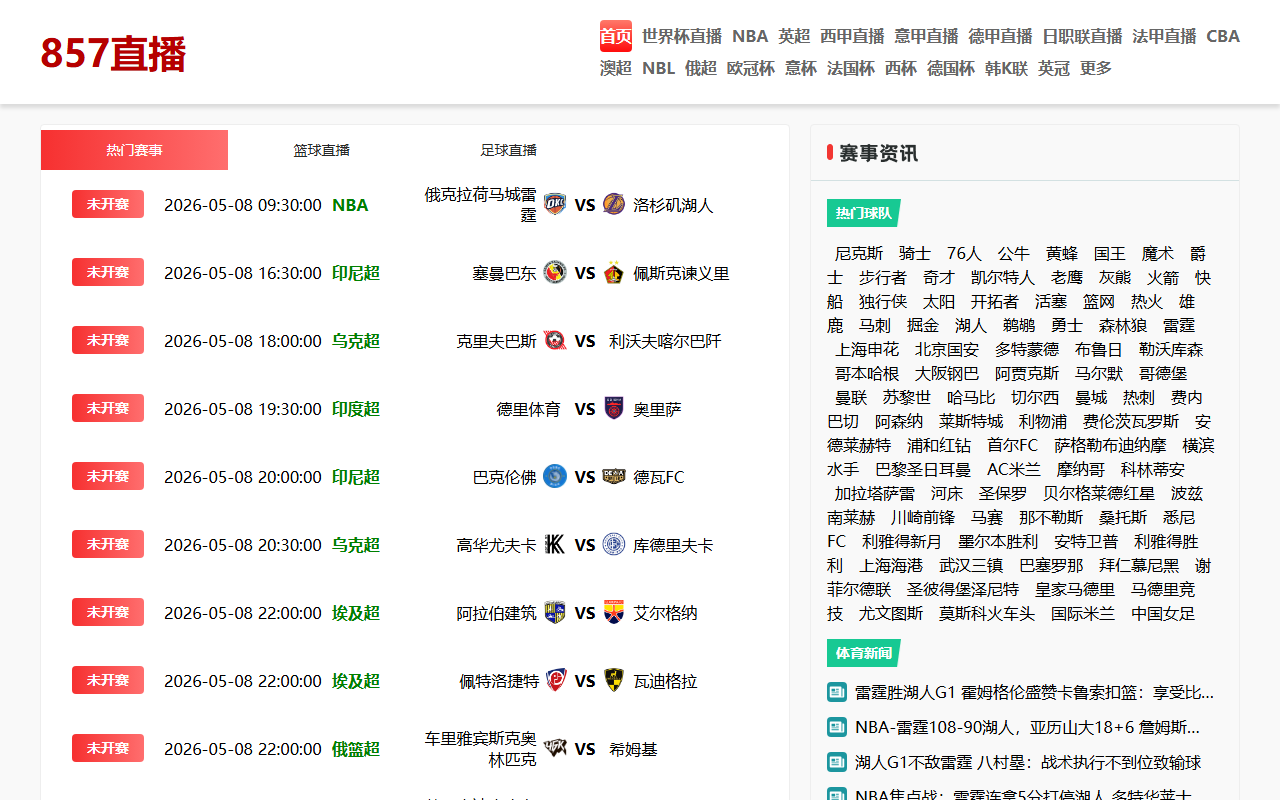The image size is (1280, 800).
Task: Click 未开赛 button for 高华尤夫卡 match
Action: 108,544
